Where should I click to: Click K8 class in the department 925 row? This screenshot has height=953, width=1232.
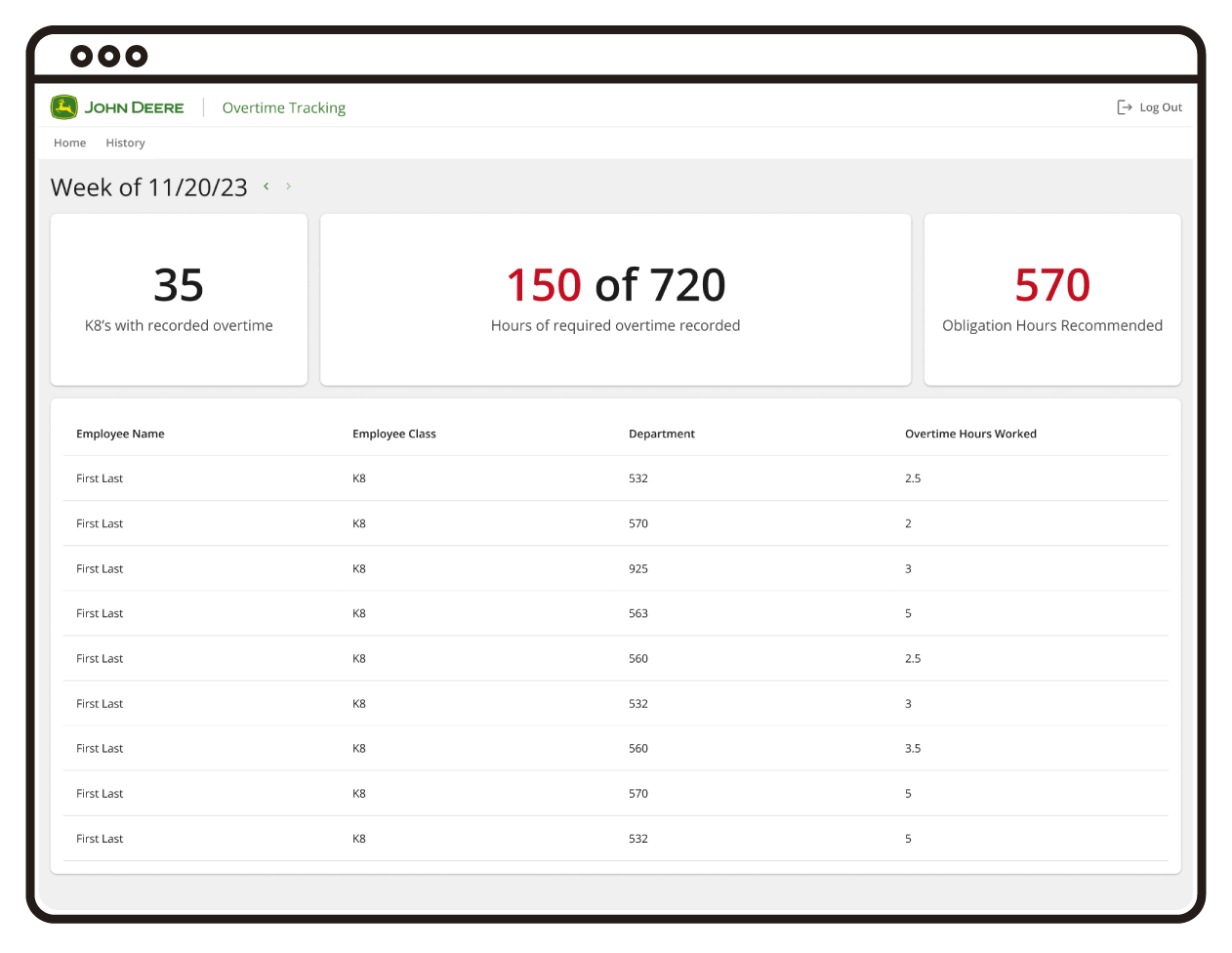[x=359, y=568]
